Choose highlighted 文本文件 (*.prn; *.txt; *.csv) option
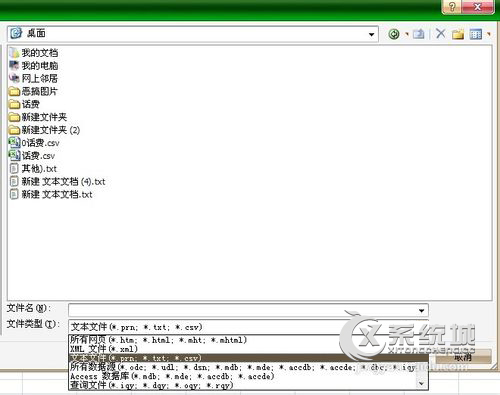Viewport: 500px width, 395px height. tap(248, 358)
